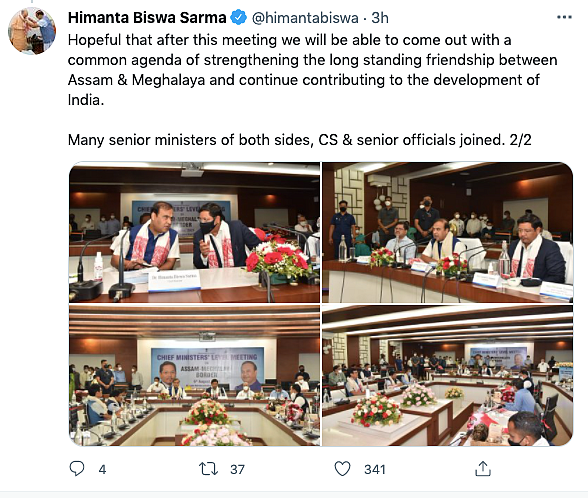Open bottom-right wide conference room photo
Screen dimensions: 588x498
point(447,375)
